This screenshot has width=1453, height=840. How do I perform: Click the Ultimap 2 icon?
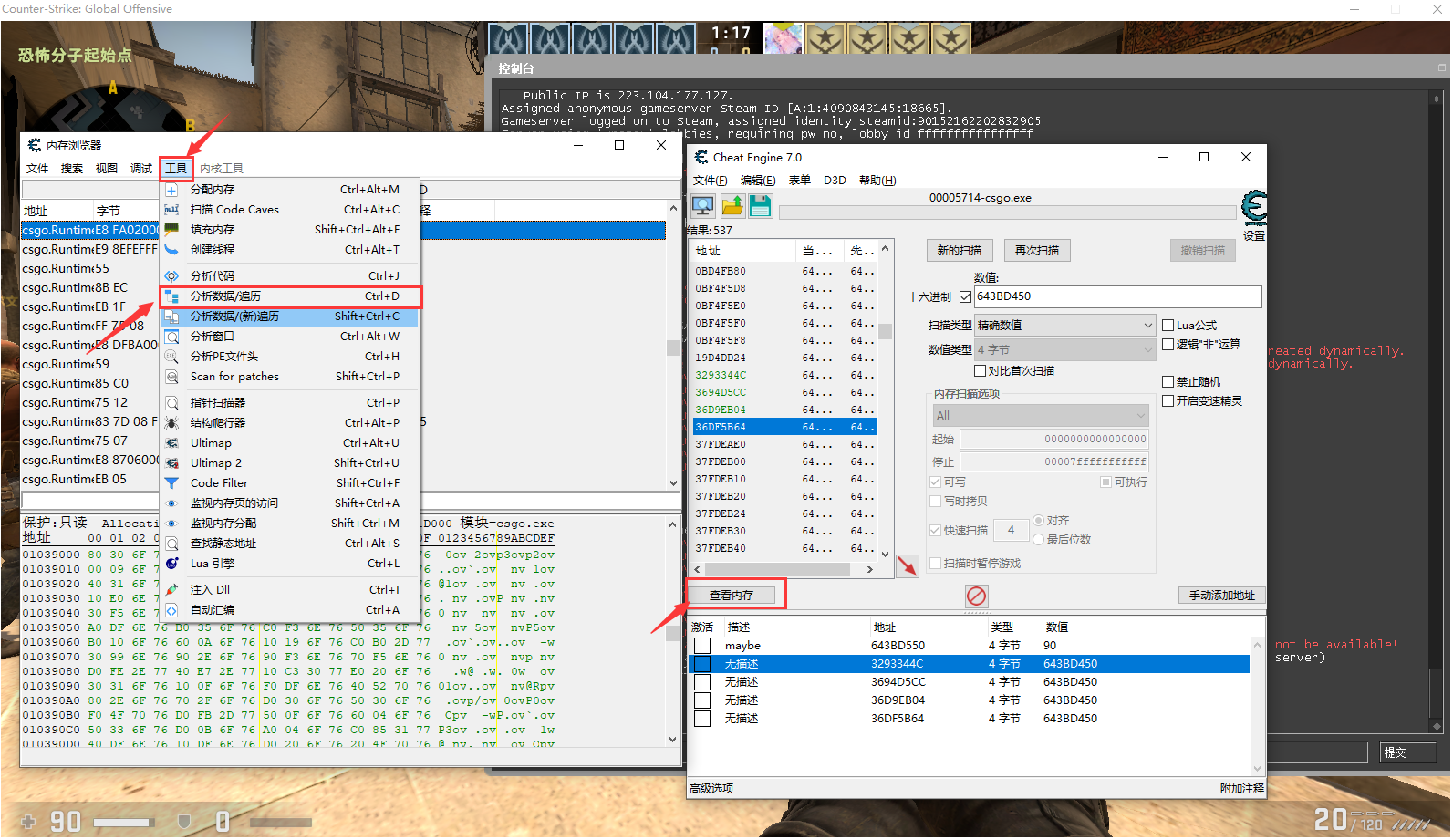point(171,463)
